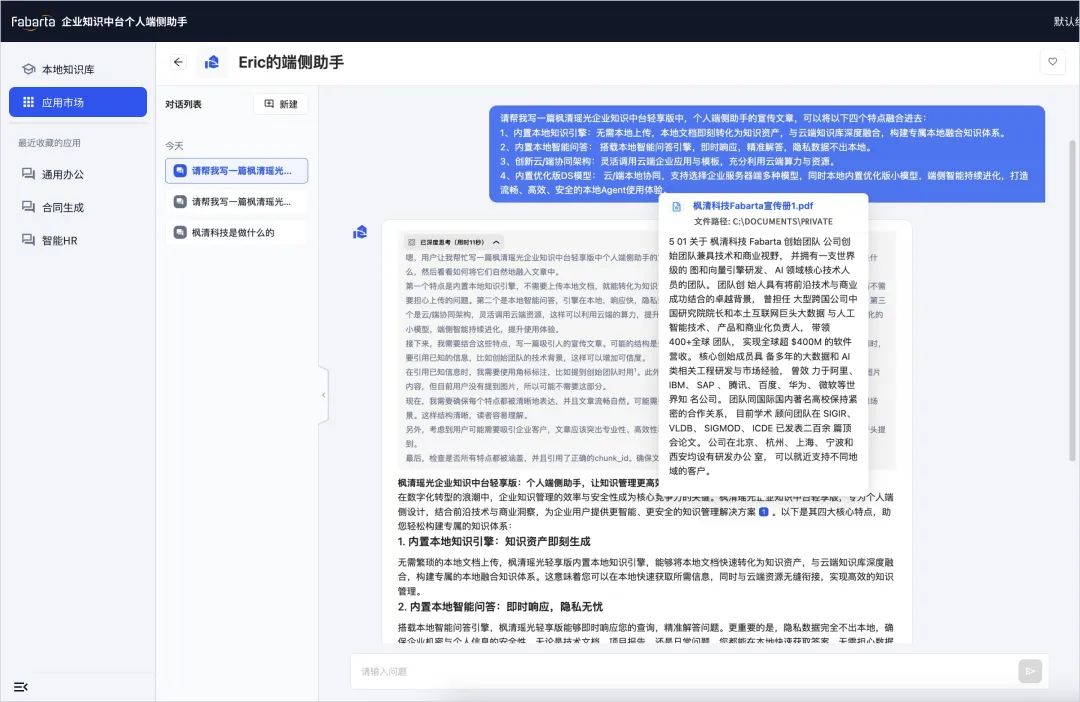Image resolution: width=1080 pixels, height=702 pixels.
Task: Click the 文件路径 C:\DOCUMENTS\PRIVATE text
Action: 763,222
